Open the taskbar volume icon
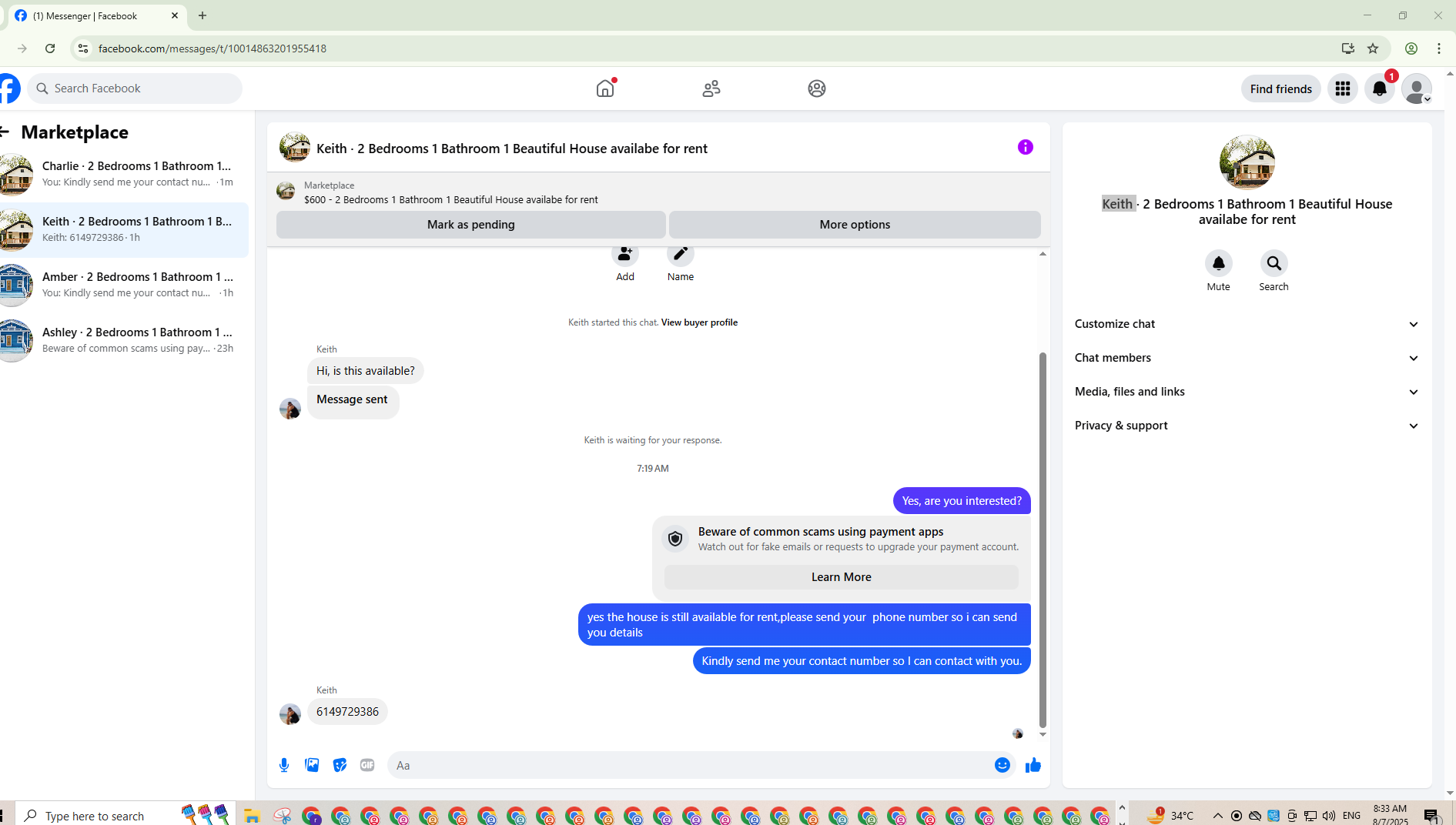1456x825 pixels. click(1329, 816)
